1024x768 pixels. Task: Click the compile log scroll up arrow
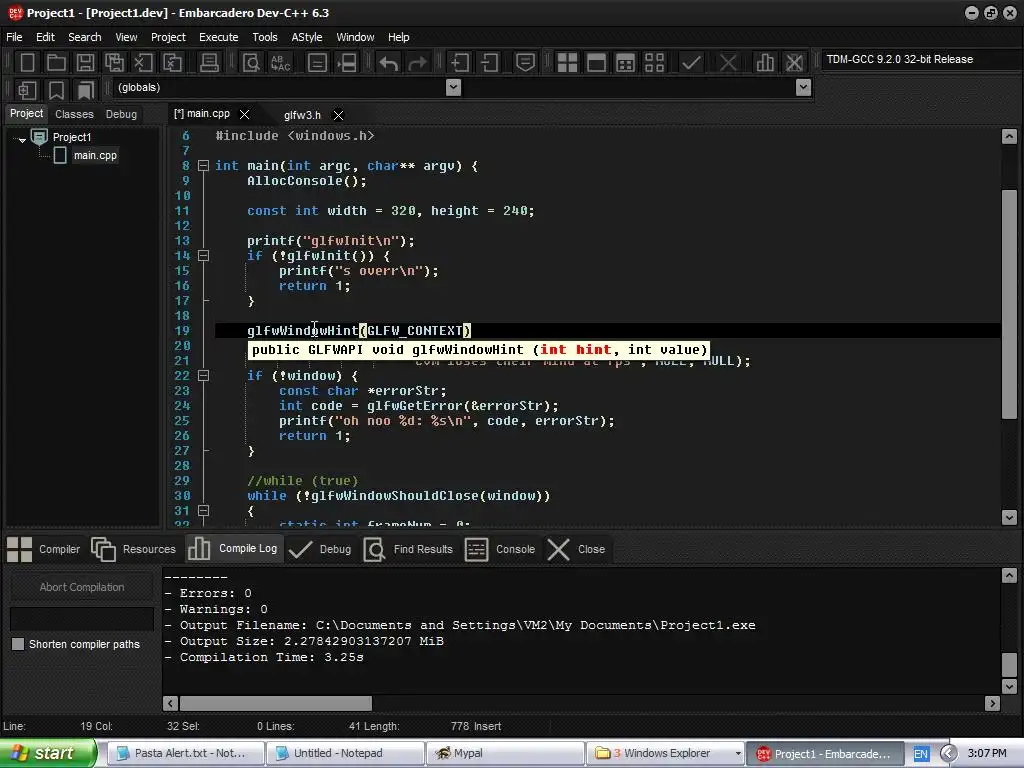(x=1009, y=575)
